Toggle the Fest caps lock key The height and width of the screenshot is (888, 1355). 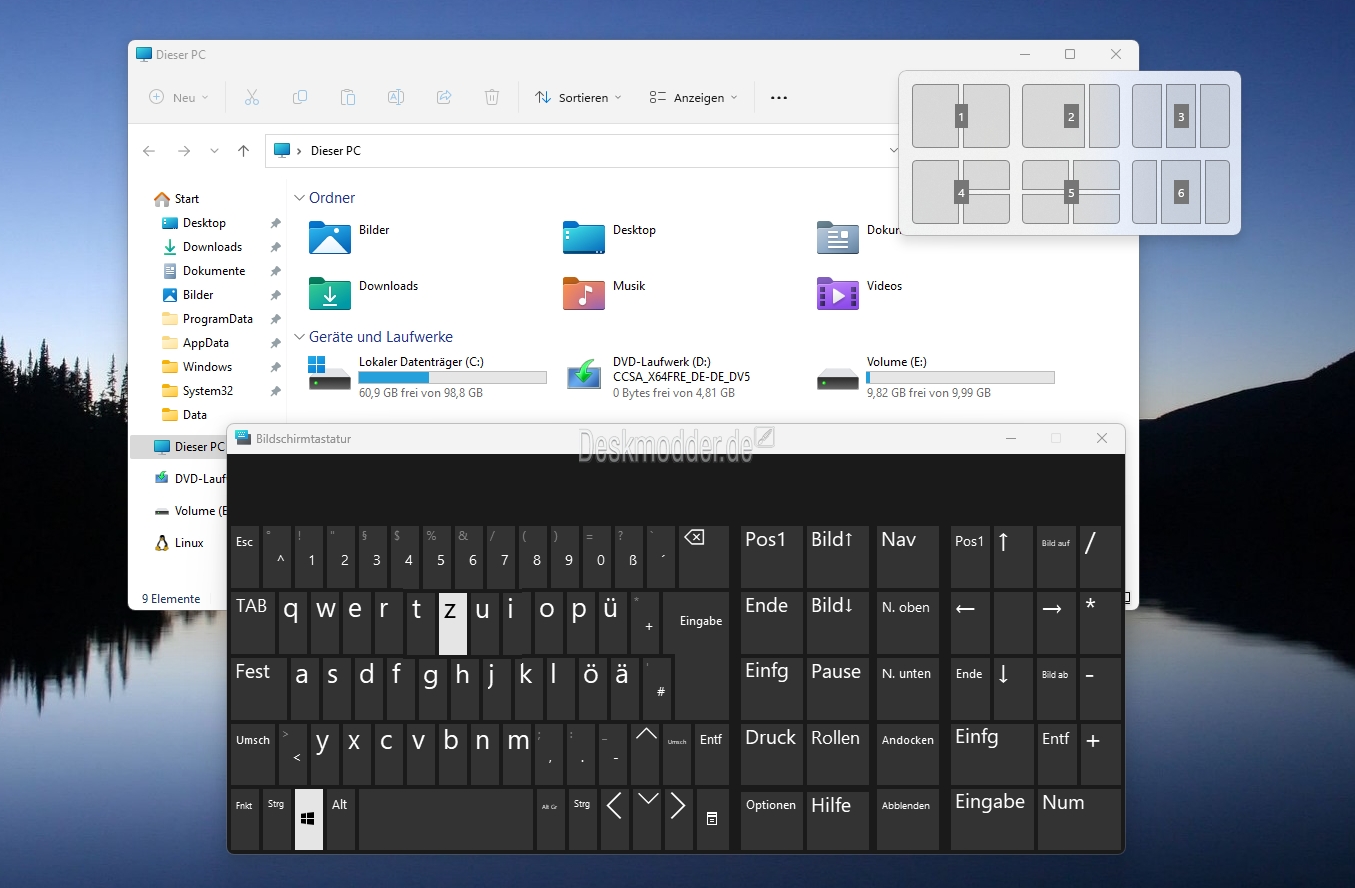pos(258,688)
